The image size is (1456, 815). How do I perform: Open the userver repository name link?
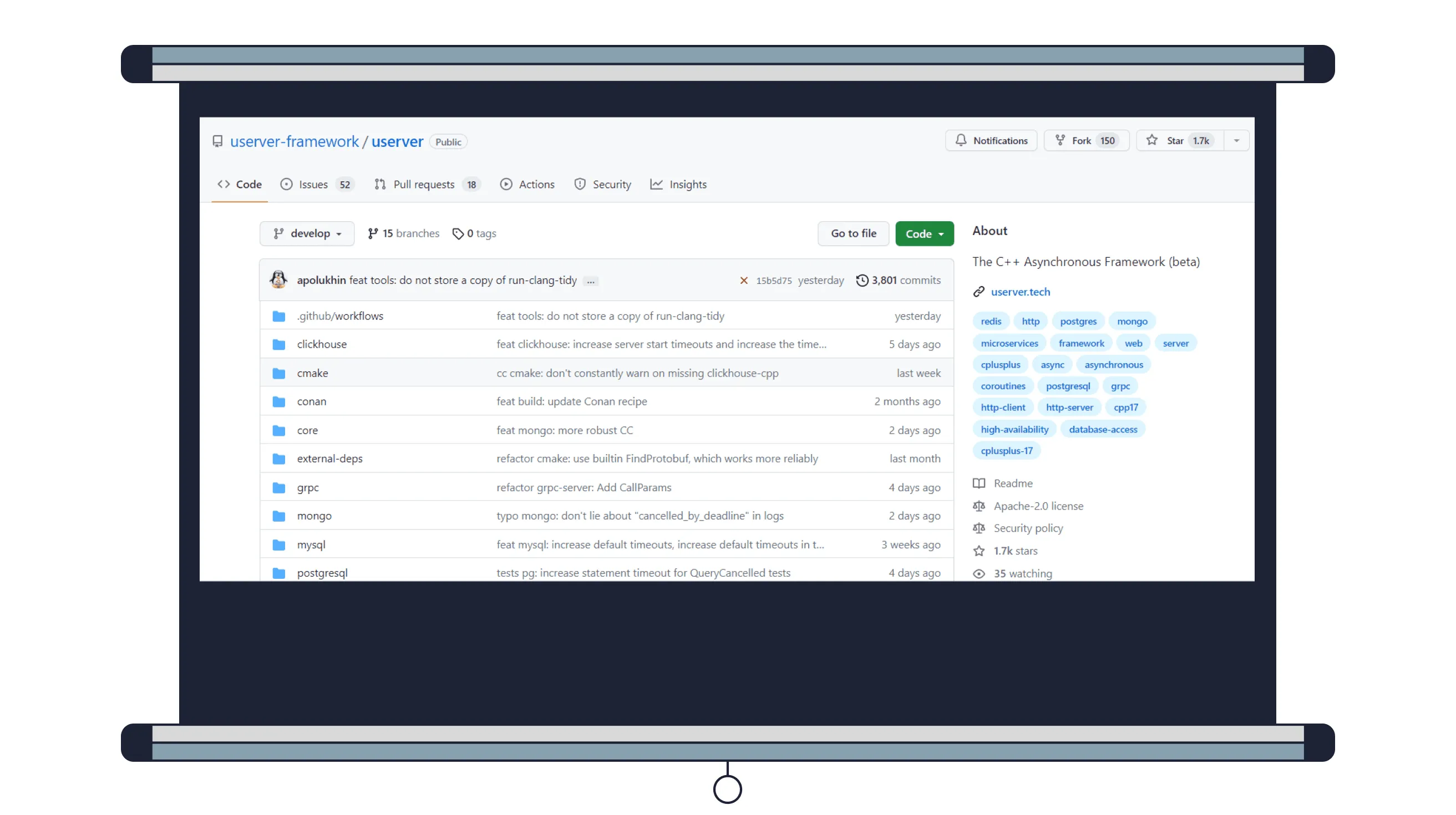pos(397,141)
